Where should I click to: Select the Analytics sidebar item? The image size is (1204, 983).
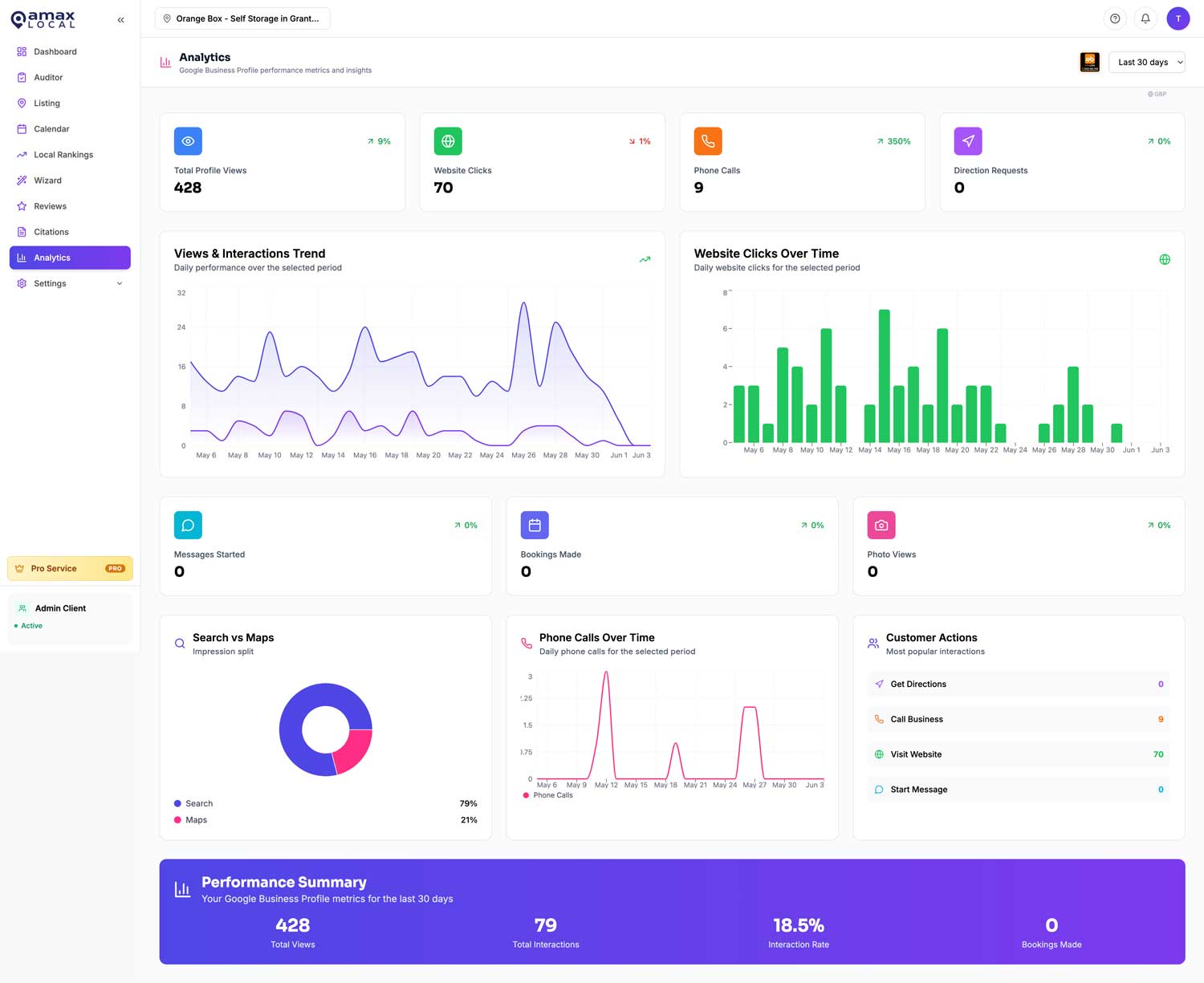coord(70,258)
